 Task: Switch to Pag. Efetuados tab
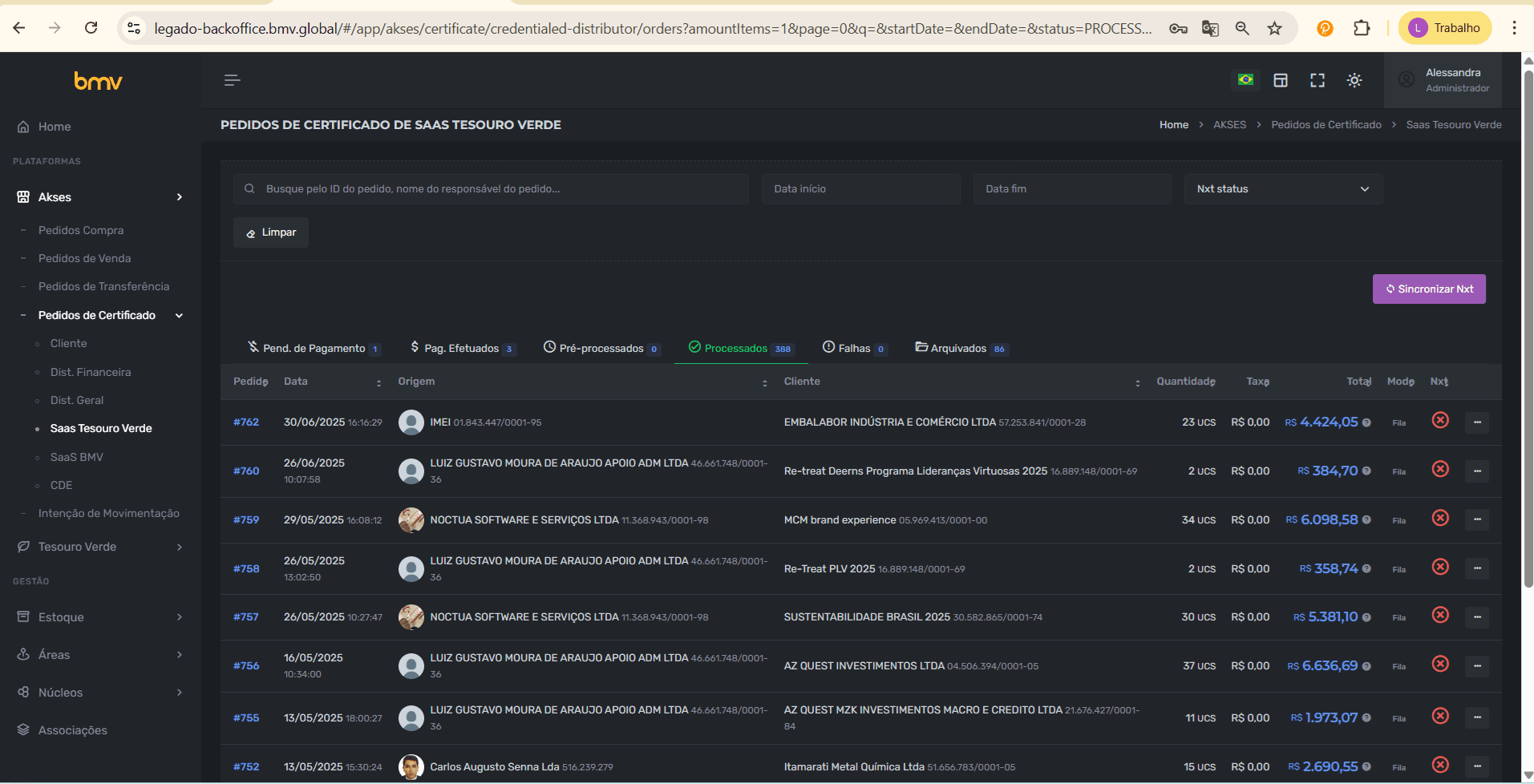coord(462,348)
